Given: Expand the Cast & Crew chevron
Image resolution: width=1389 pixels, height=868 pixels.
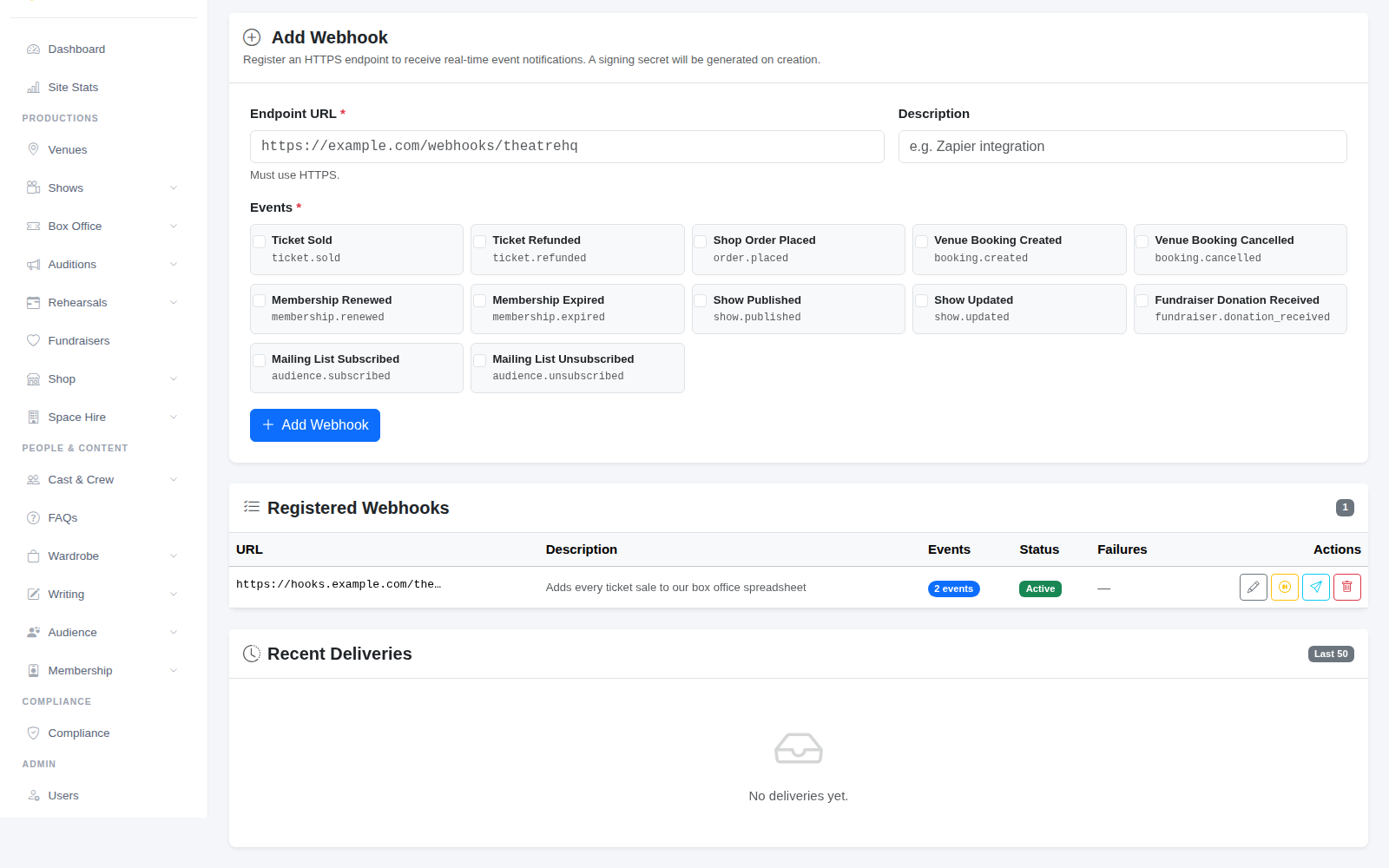Looking at the screenshot, I should click(x=174, y=480).
